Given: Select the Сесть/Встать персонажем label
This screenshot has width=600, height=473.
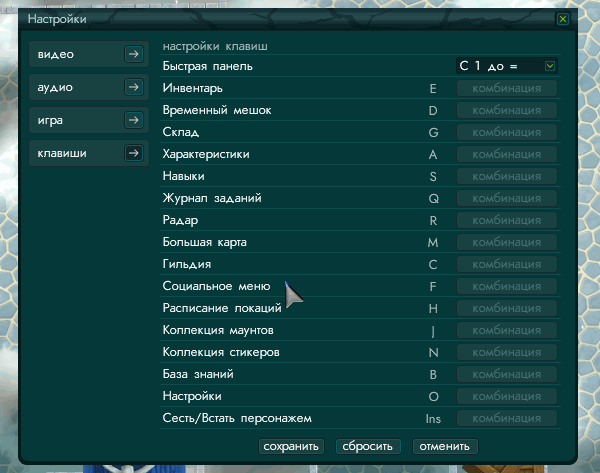Looking at the screenshot, I should coord(237,418).
